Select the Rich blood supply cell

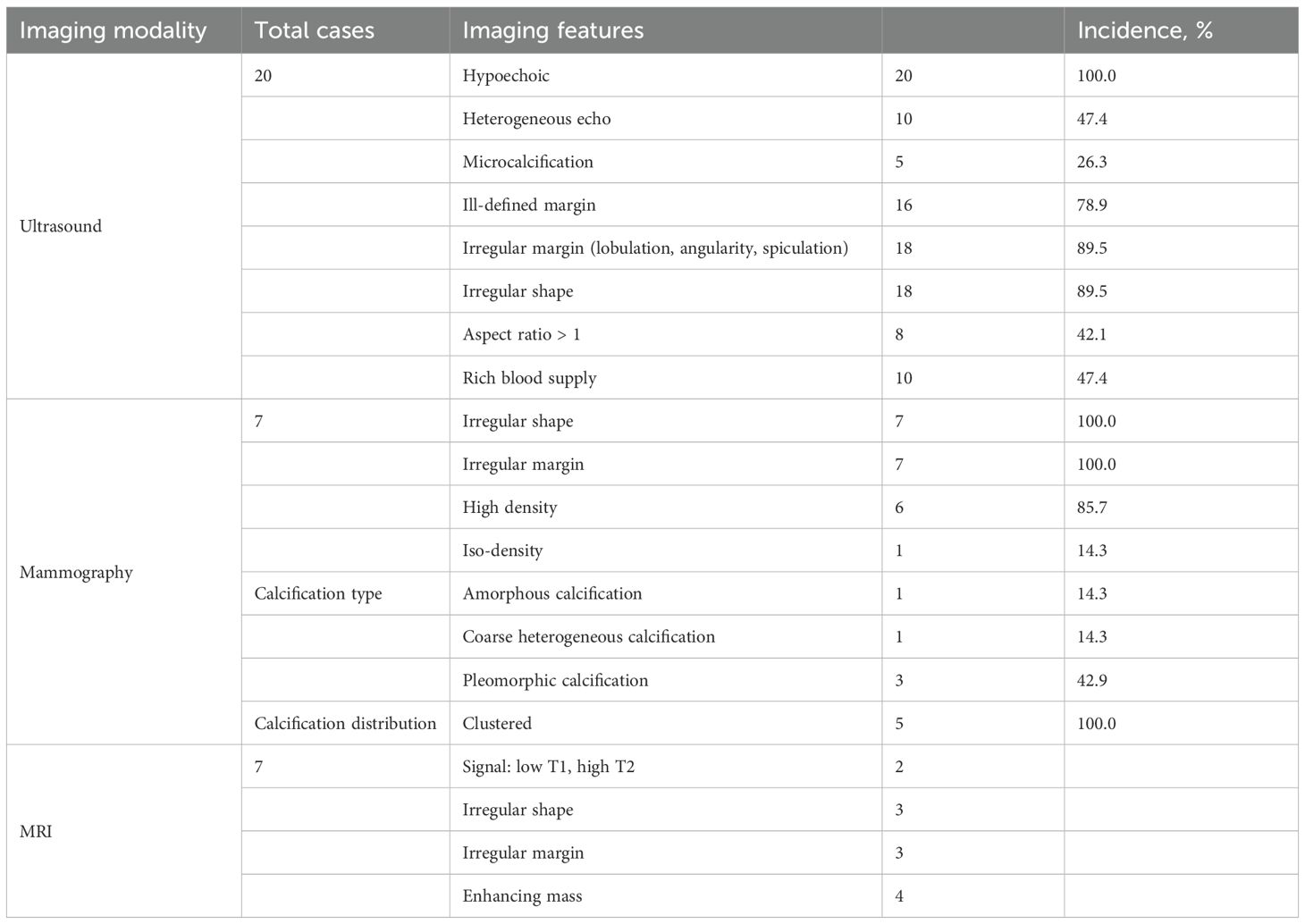coord(529,377)
